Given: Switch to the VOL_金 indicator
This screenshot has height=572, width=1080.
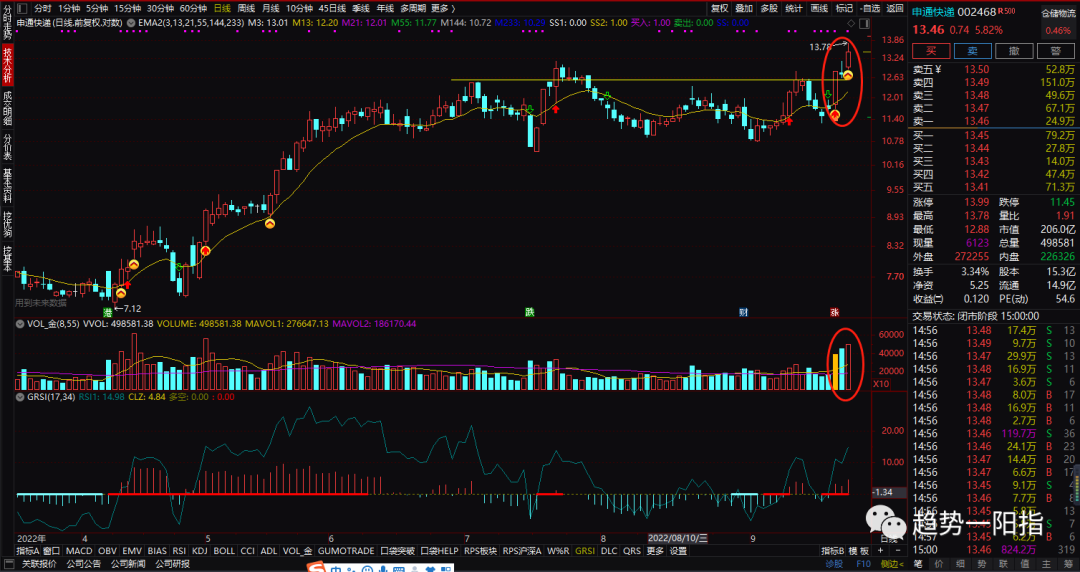Looking at the screenshot, I should [298, 551].
